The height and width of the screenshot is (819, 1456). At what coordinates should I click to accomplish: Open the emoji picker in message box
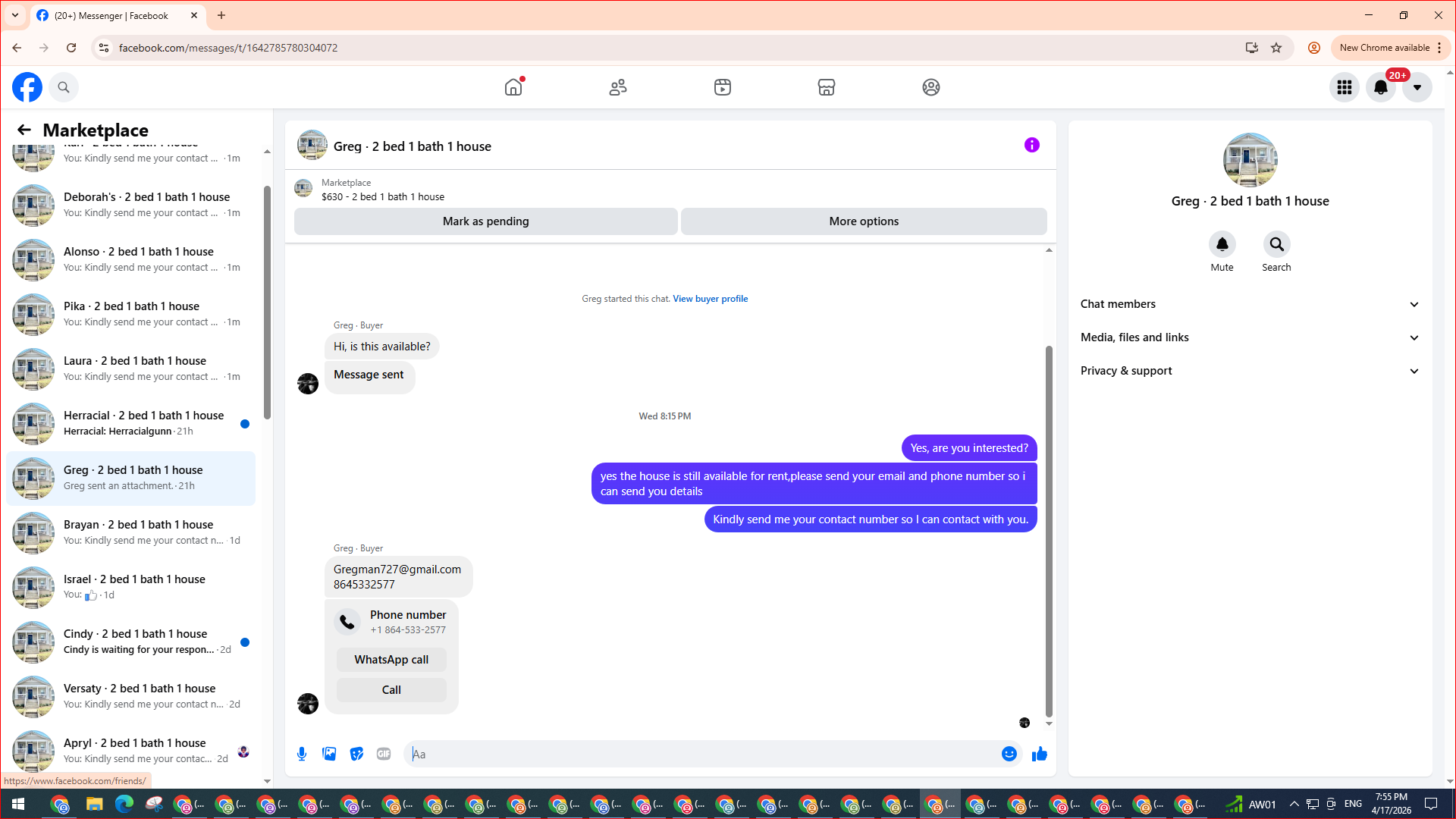point(1009,754)
